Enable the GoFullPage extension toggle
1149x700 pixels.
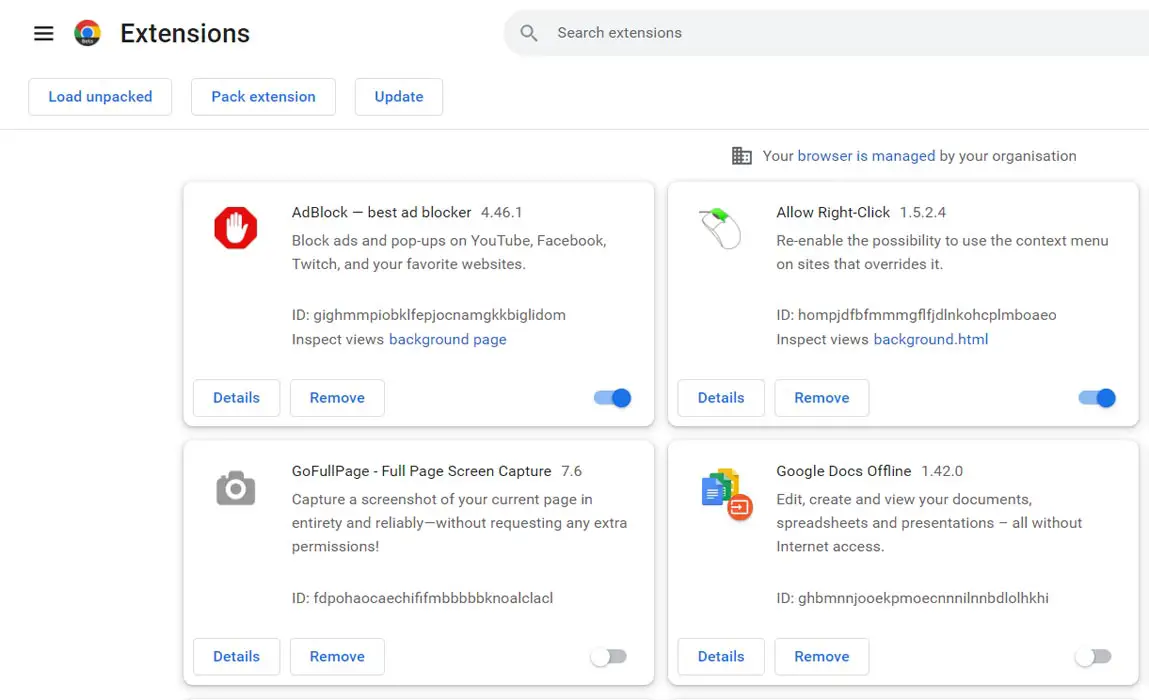point(609,657)
